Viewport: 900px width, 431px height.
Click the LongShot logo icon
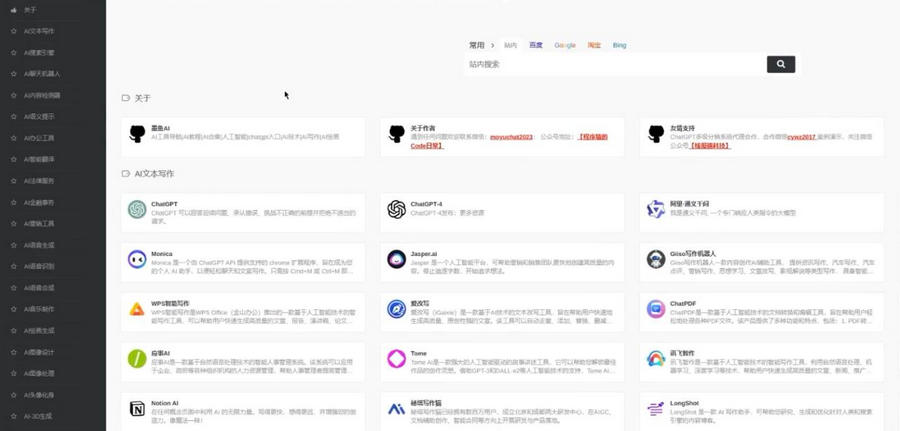coord(656,409)
